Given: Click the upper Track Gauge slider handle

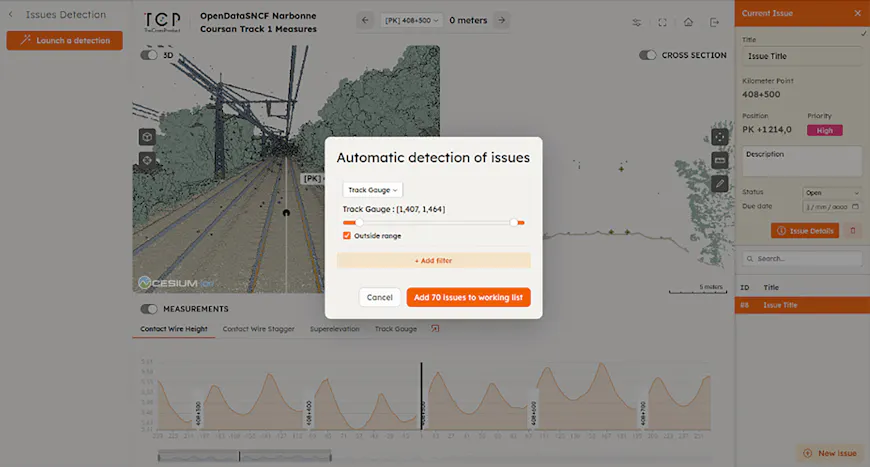Looking at the screenshot, I should click(x=514, y=222).
